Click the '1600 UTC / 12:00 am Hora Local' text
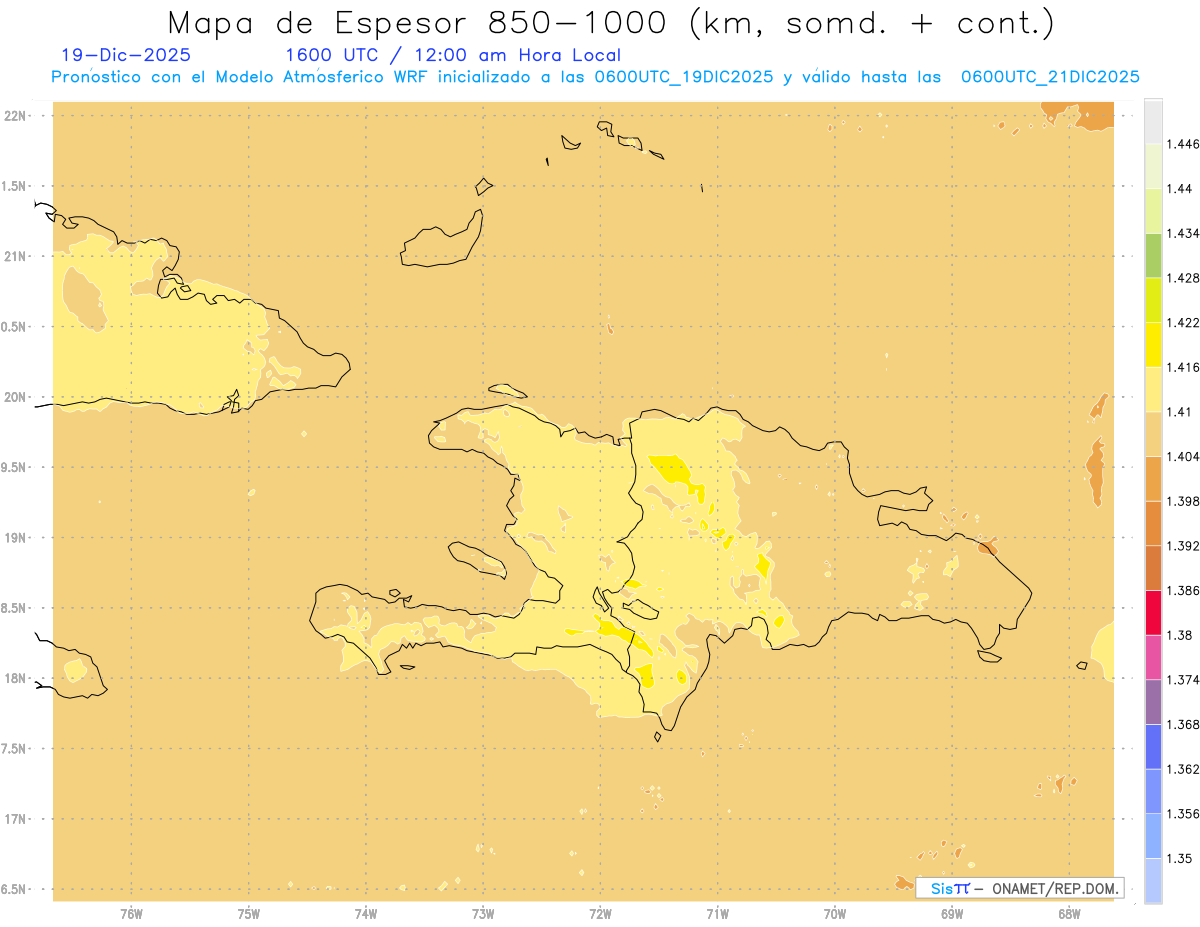 click(x=453, y=55)
